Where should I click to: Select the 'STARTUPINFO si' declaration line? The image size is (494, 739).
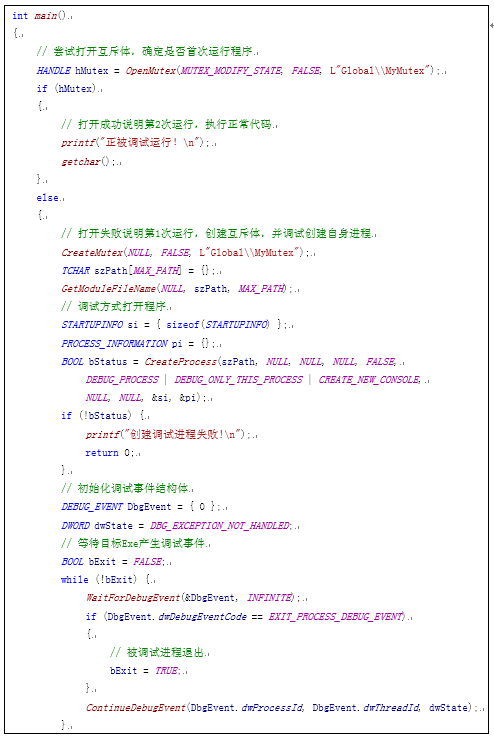click(x=174, y=325)
